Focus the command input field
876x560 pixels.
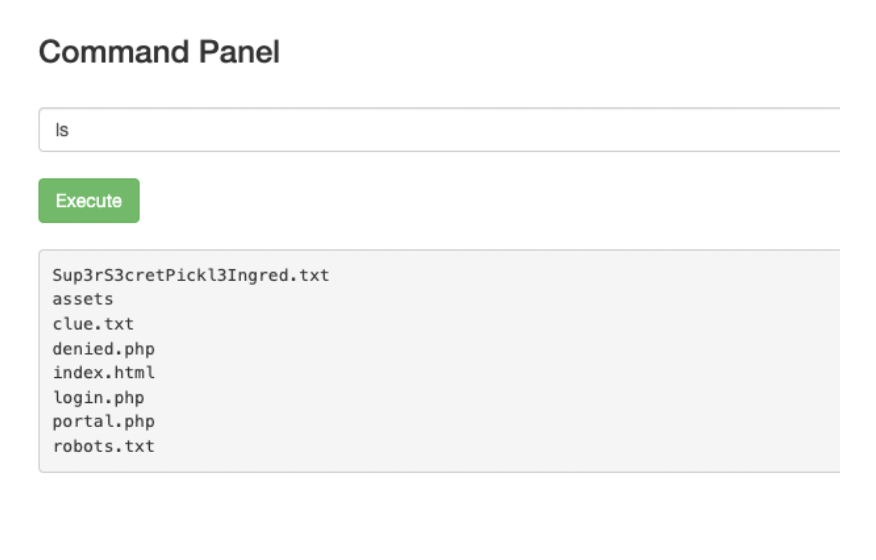coord(400,130)
